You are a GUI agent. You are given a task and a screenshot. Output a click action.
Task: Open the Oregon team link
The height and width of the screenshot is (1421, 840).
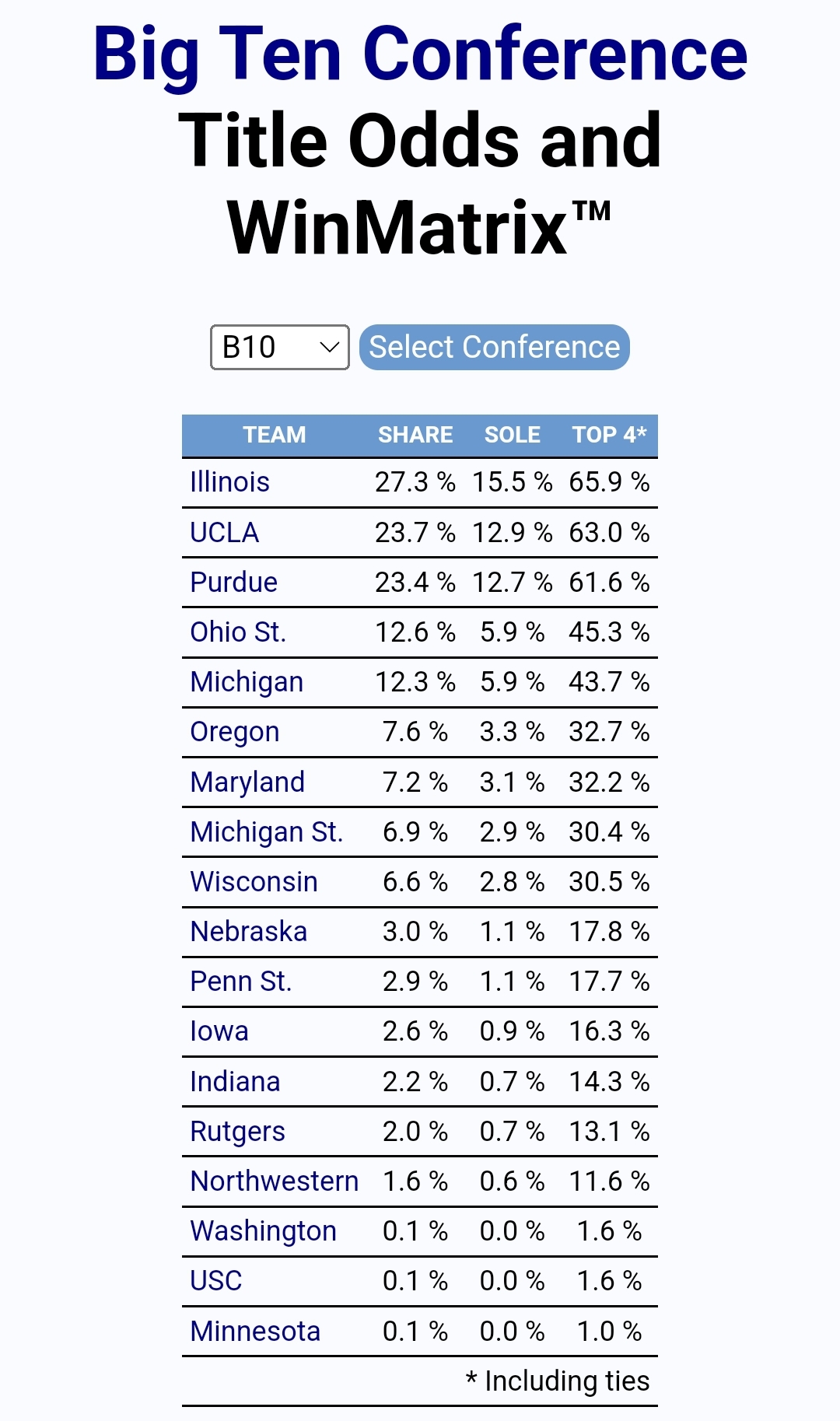[x=234, y=732]
